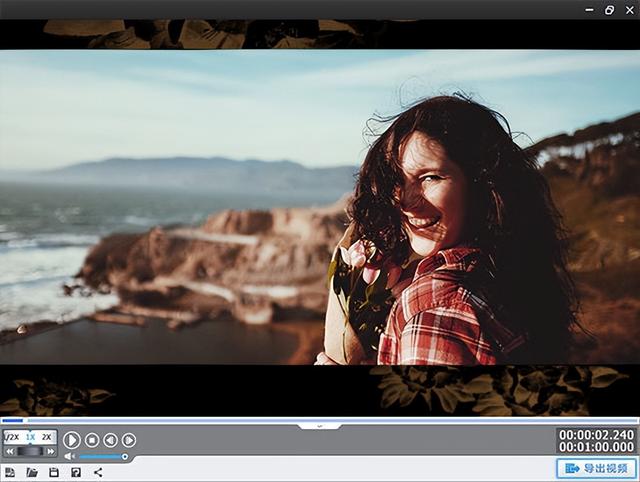This screenshot has height=482, width=640.
Task: Click the fast-forward double-arrow button
Action: point(50,451)
